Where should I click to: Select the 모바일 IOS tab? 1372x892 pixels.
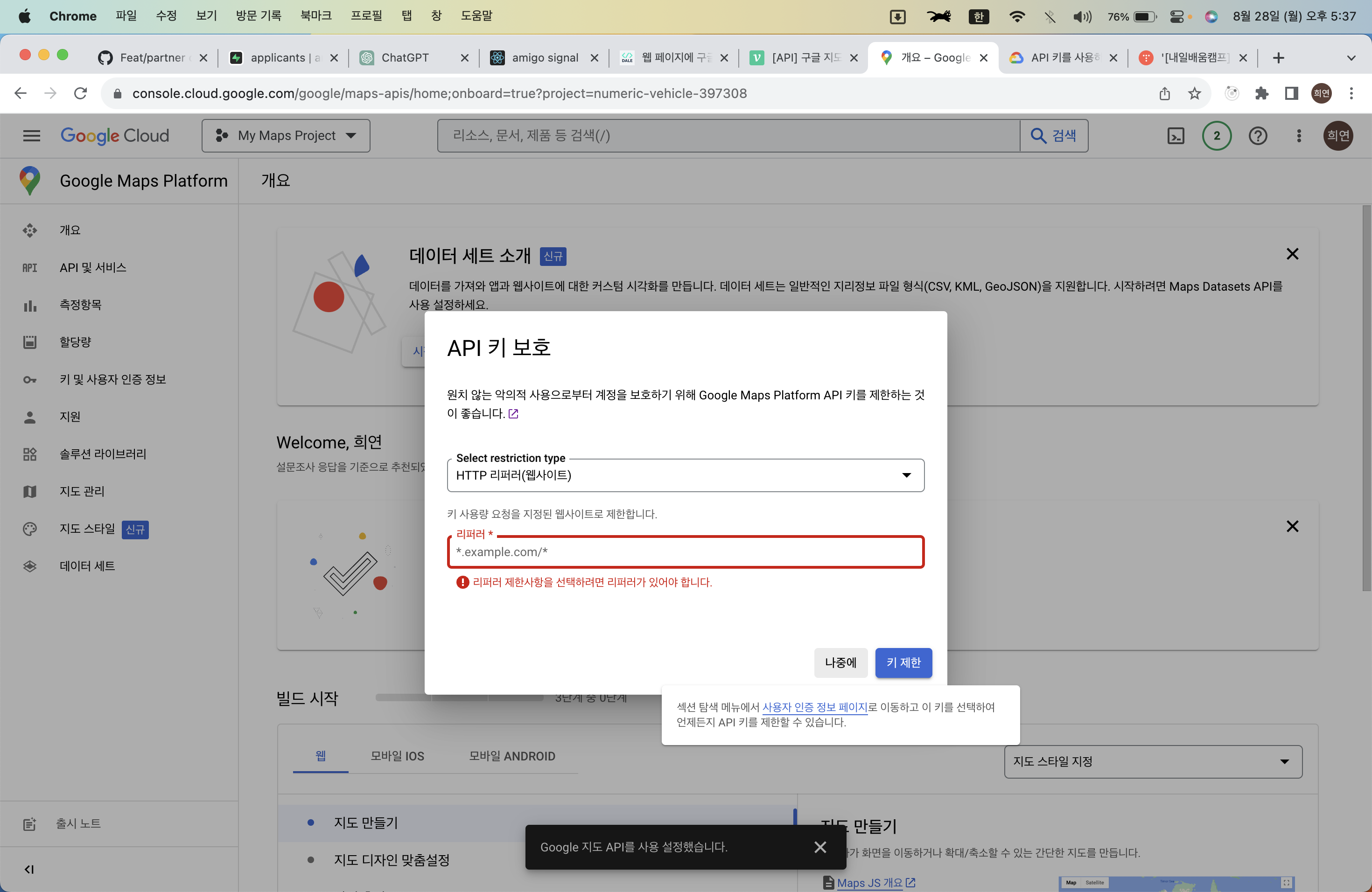coord(397,755)
